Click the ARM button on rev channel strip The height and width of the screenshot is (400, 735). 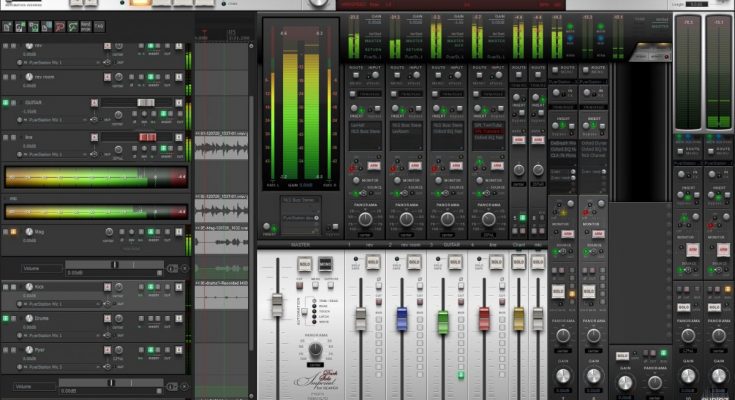374,165
